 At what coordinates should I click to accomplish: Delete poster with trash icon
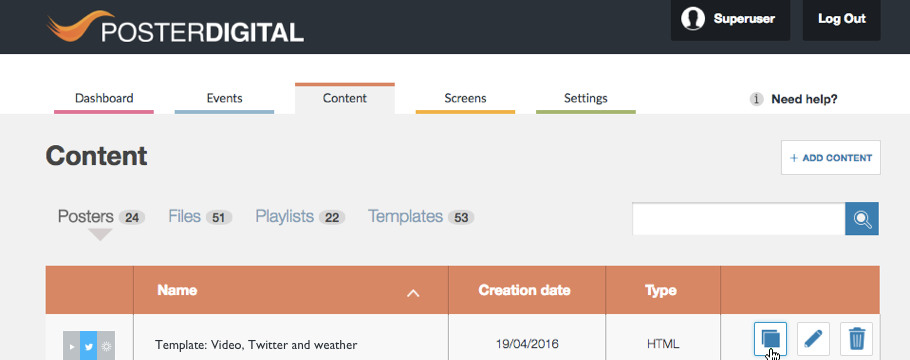coord(857,339)
